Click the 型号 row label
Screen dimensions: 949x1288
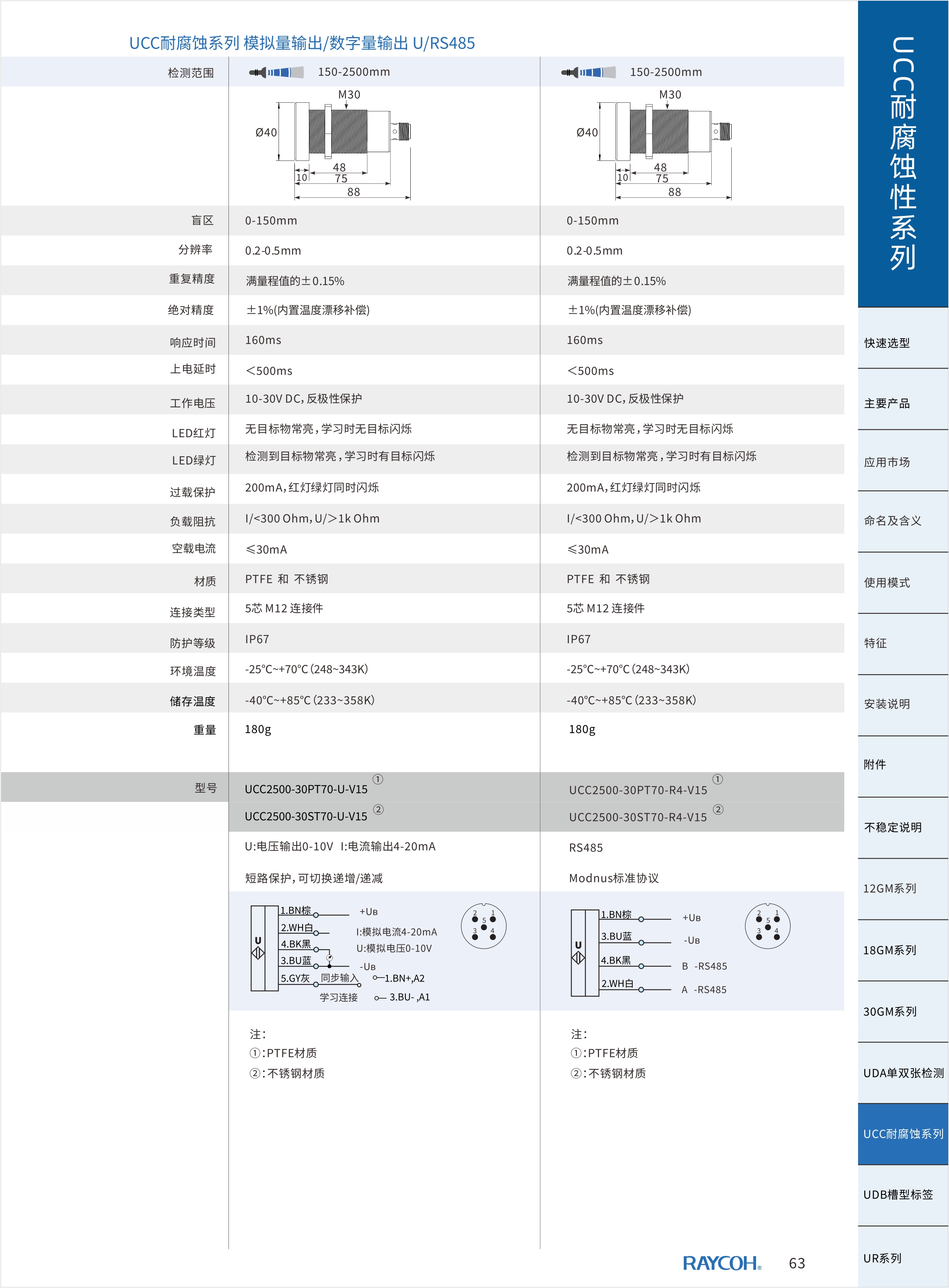pos(206,788)
